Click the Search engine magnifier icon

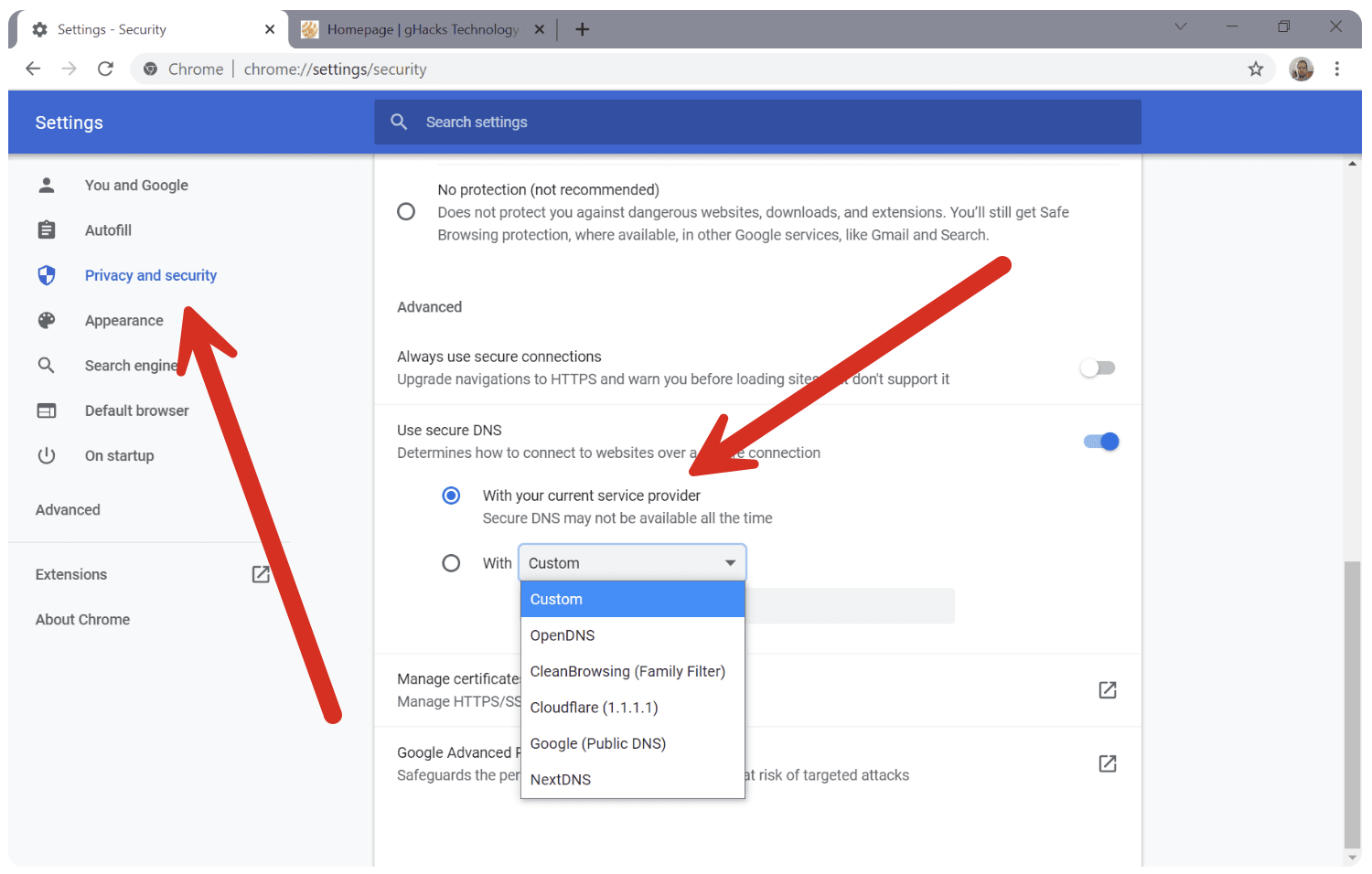pyautogui.click(x=47, y=365)
